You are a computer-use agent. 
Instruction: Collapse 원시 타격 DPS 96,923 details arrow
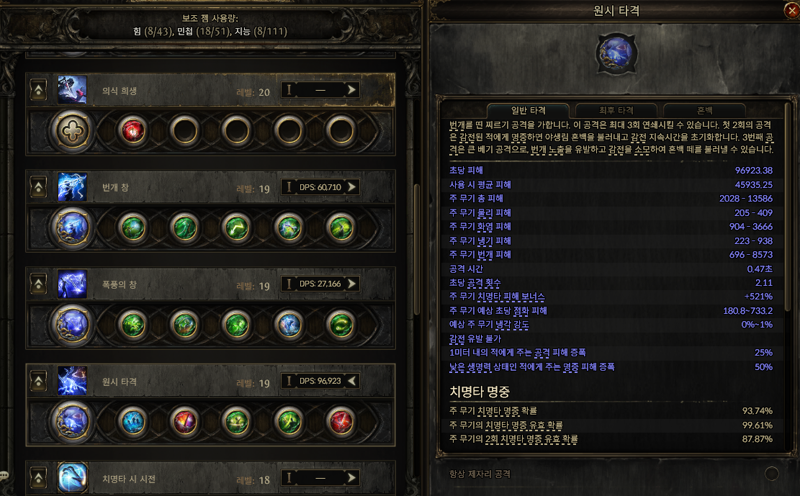pyautogui.click(x=352, y=381)
